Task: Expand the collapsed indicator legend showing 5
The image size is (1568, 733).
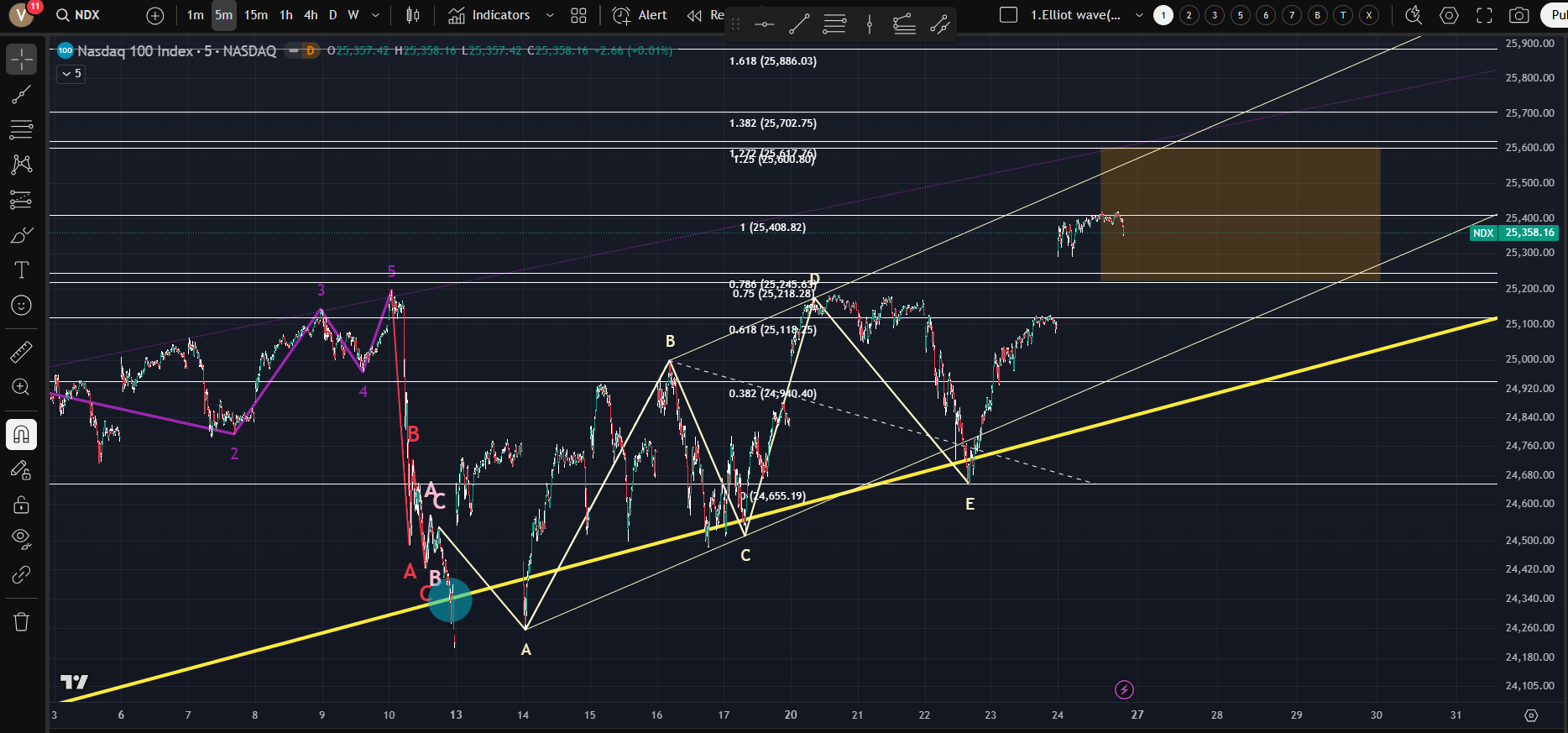Action: pos(71,74)
